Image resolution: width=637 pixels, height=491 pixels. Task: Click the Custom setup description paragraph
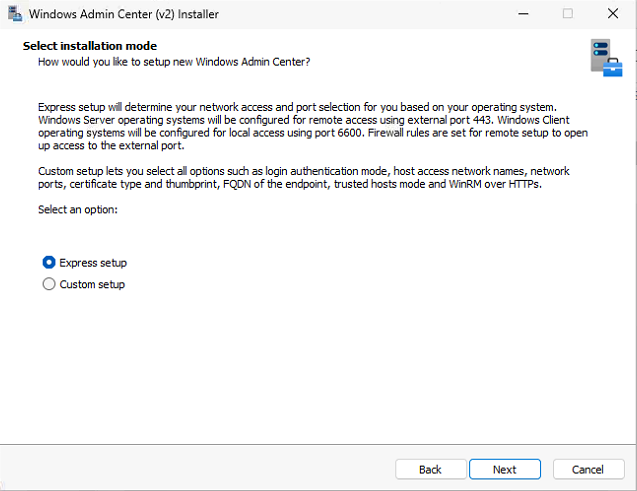coord(304,177)
